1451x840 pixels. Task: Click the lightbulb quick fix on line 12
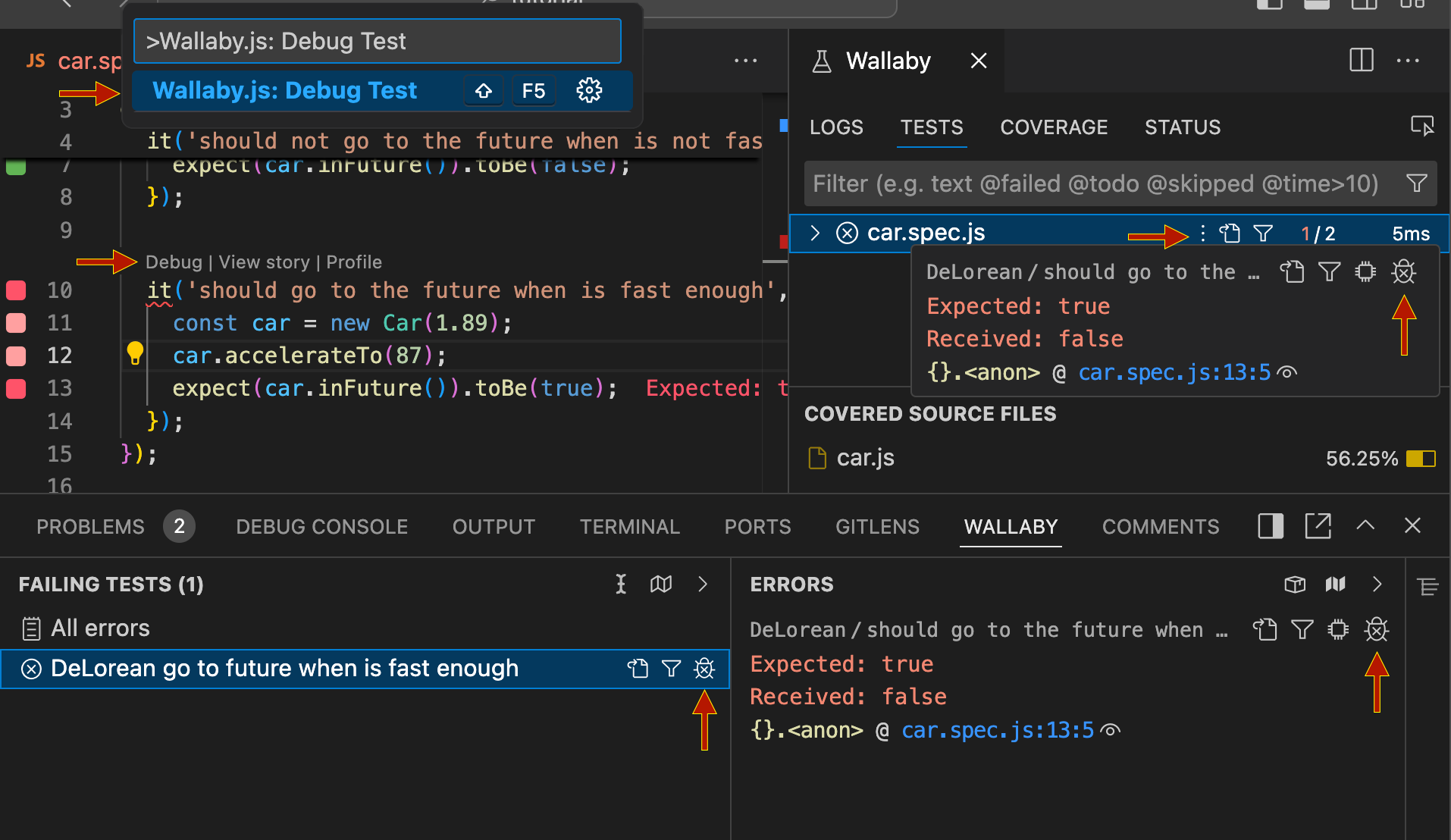click(135, 353)
